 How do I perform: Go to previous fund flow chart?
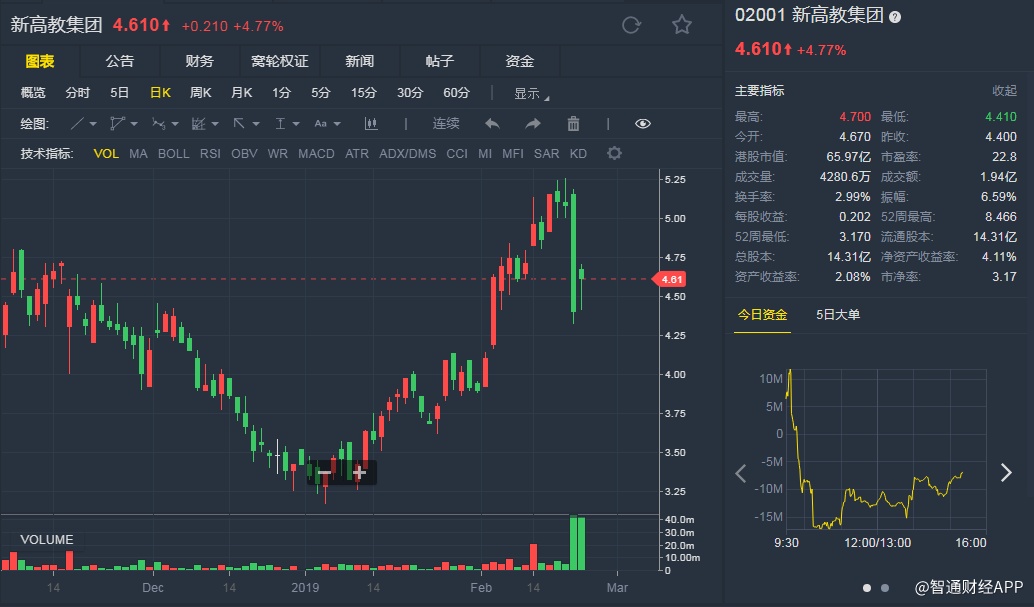[741, 472]
